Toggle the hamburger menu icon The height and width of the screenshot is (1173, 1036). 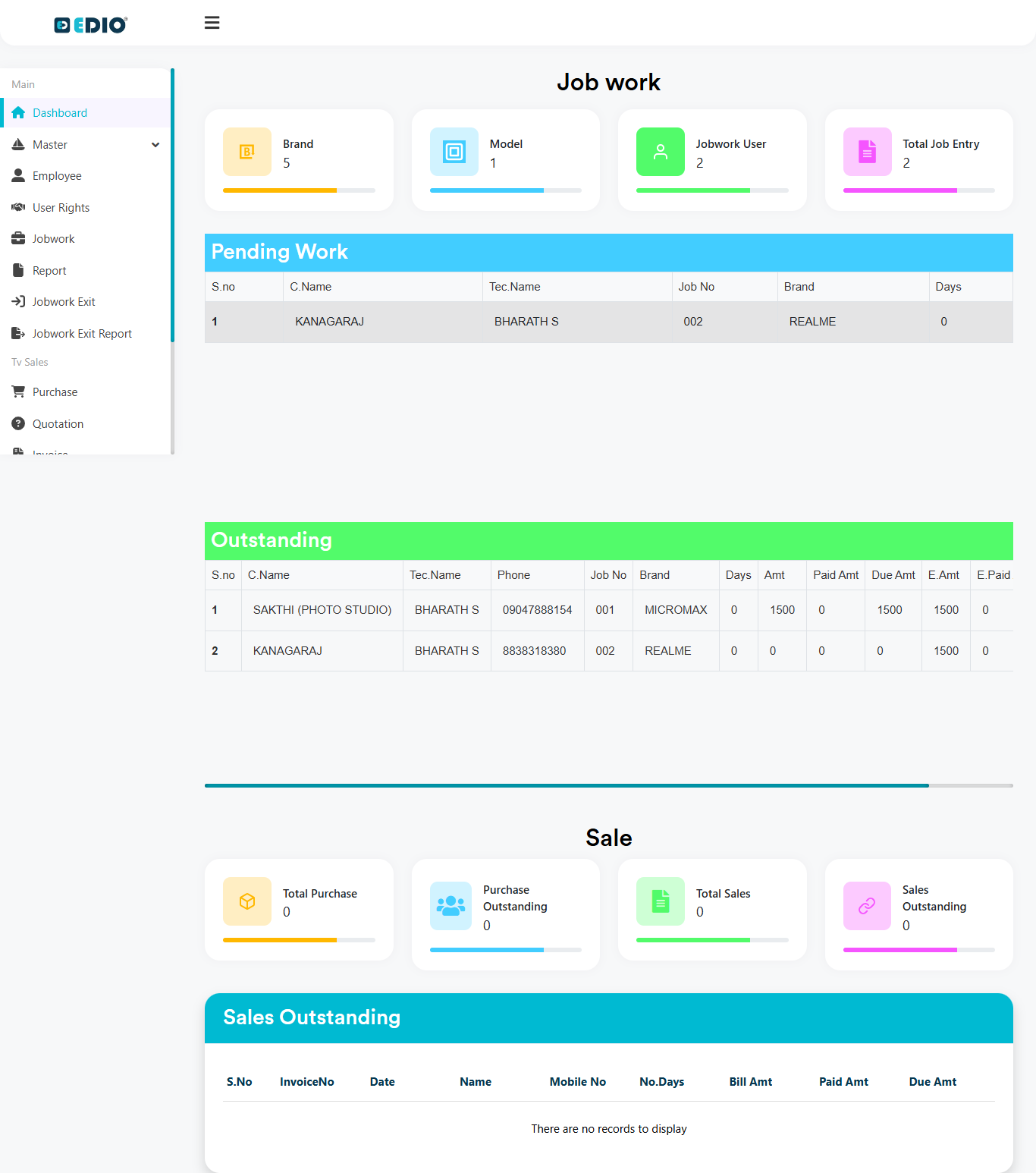click(212, 23)
